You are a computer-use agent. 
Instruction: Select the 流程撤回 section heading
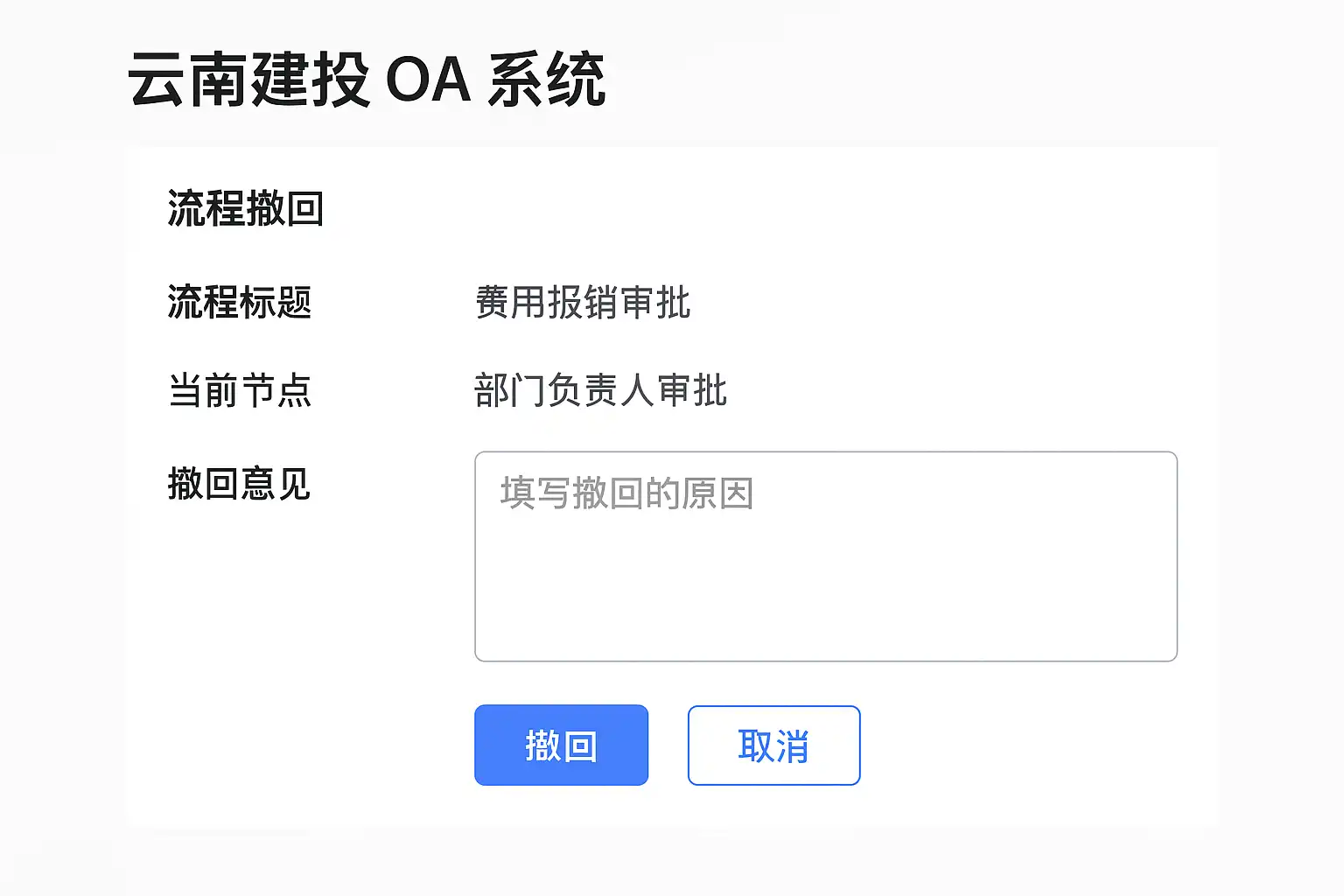(x=246, y=209)
